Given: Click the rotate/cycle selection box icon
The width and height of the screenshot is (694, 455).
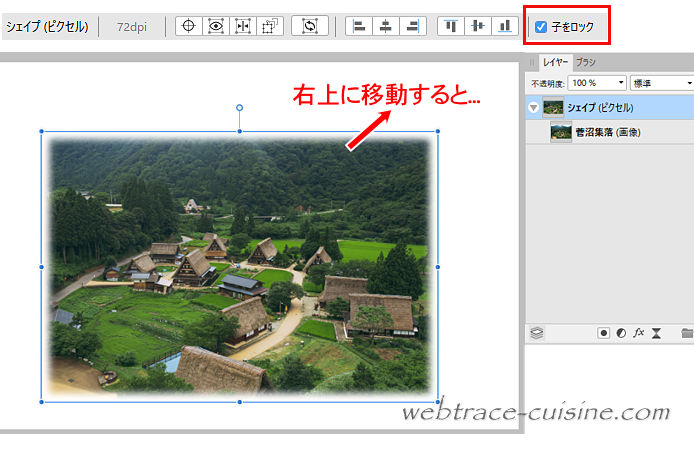Looking at the screenshot, I should 310,26.
